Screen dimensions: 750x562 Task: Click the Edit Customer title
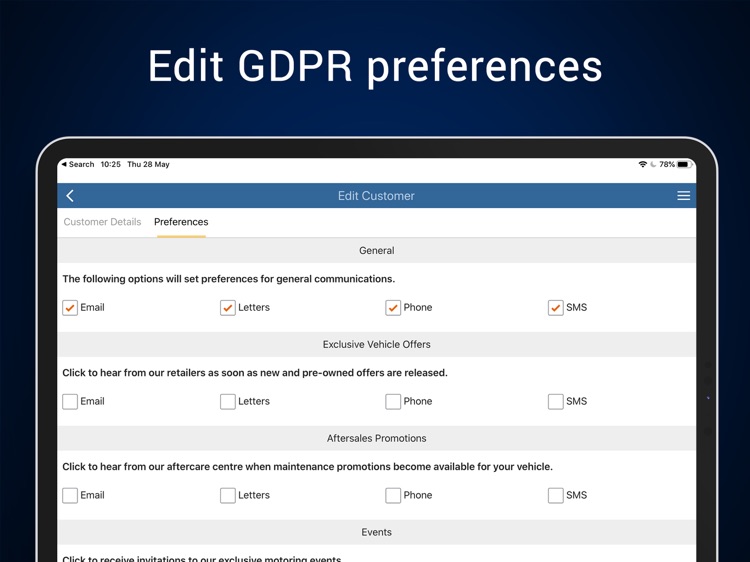[x=376, y=196]
